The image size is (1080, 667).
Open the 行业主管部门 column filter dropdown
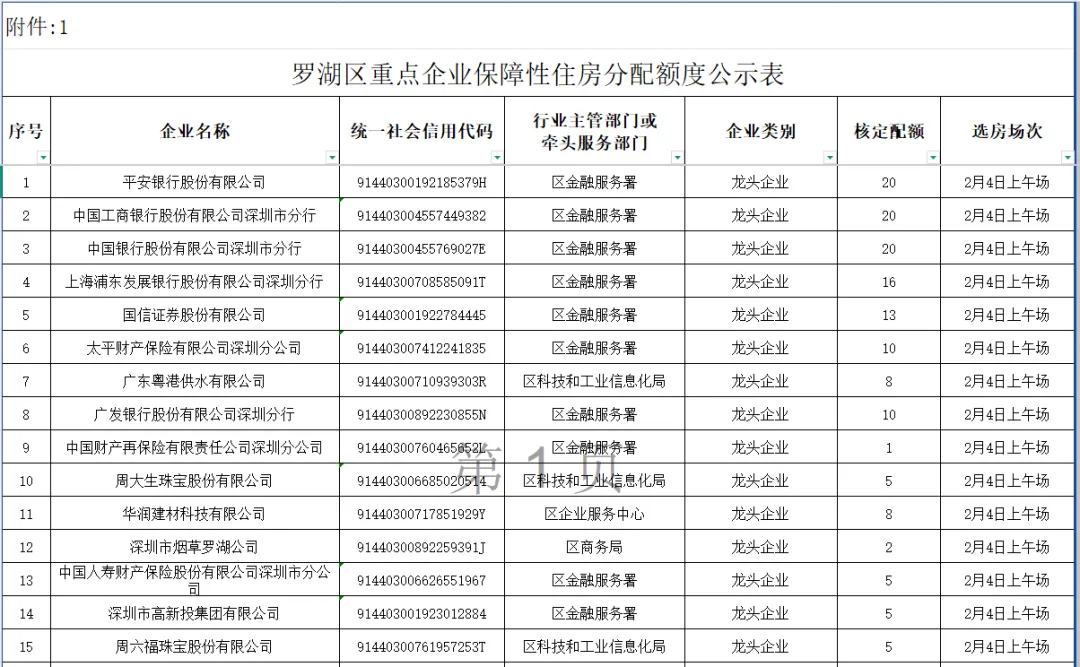(677, 158)
